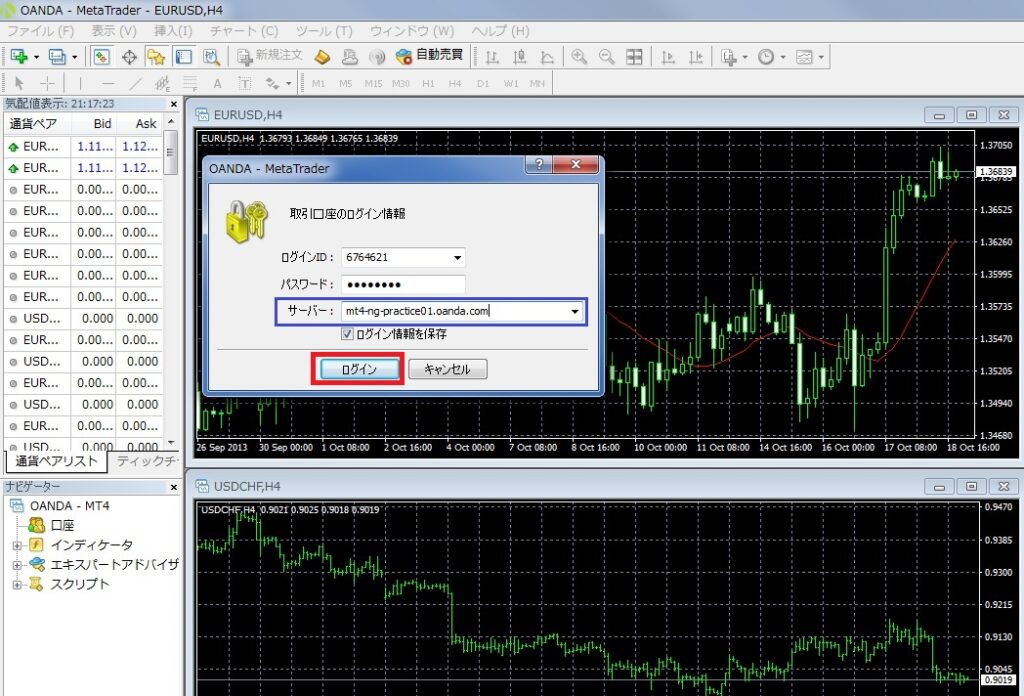1024x696 pixels.
Task: Switch to the H4 timeframe
Action: (455, 84)
